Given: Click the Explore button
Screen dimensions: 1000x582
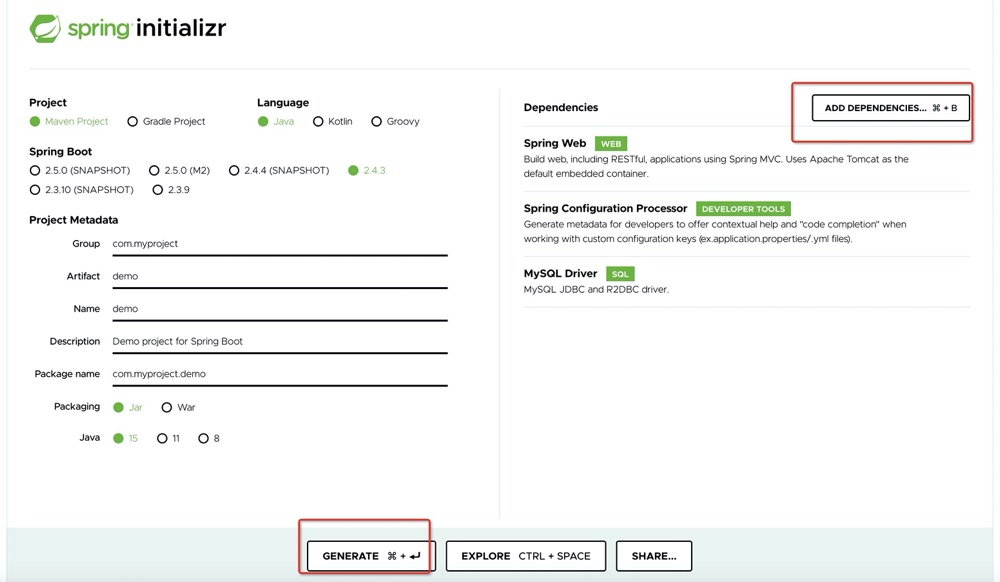Looking at the screenshot, I should click(526, 556).
